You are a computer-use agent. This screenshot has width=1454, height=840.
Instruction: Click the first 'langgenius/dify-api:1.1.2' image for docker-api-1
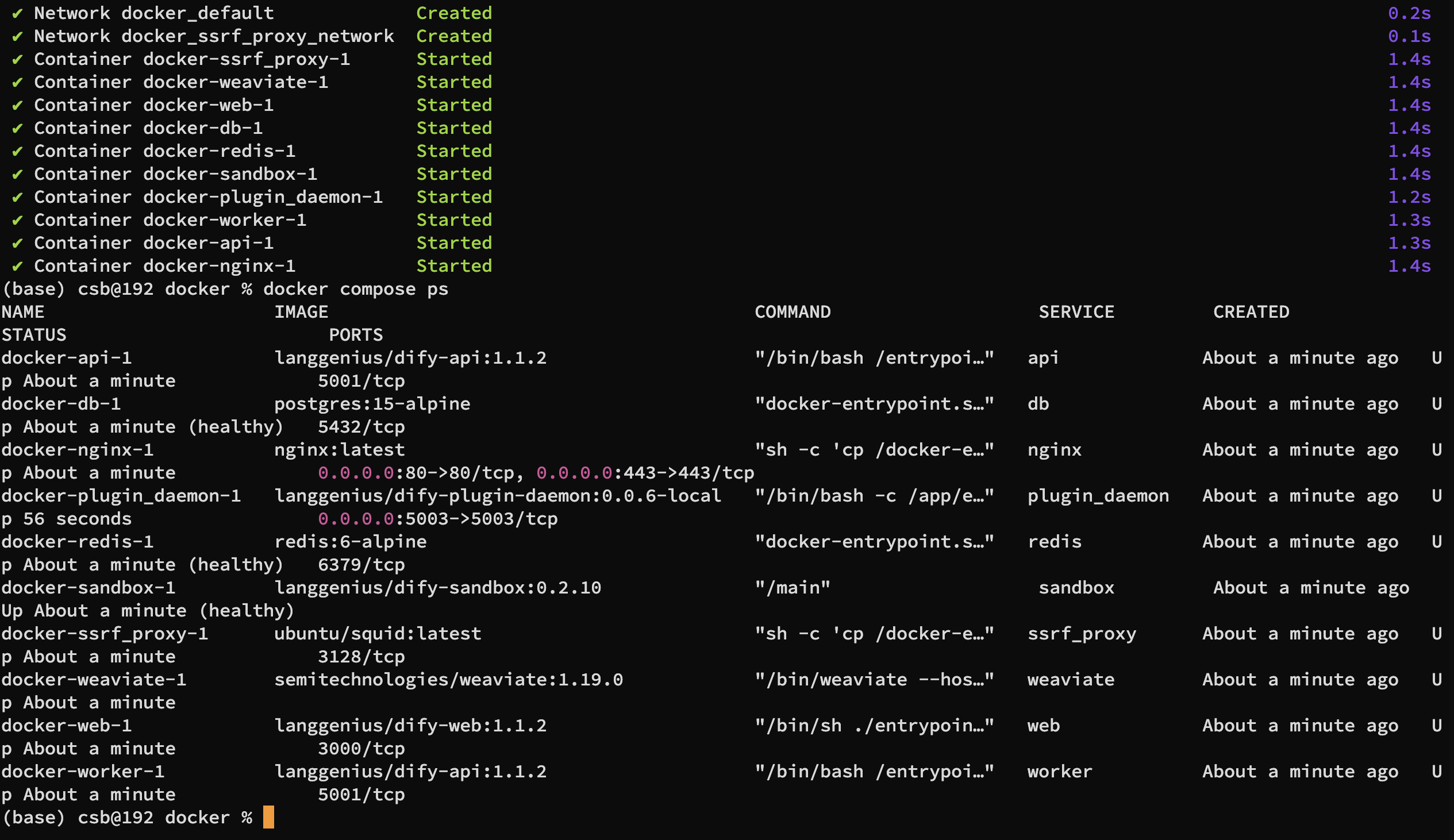point(410,358)
